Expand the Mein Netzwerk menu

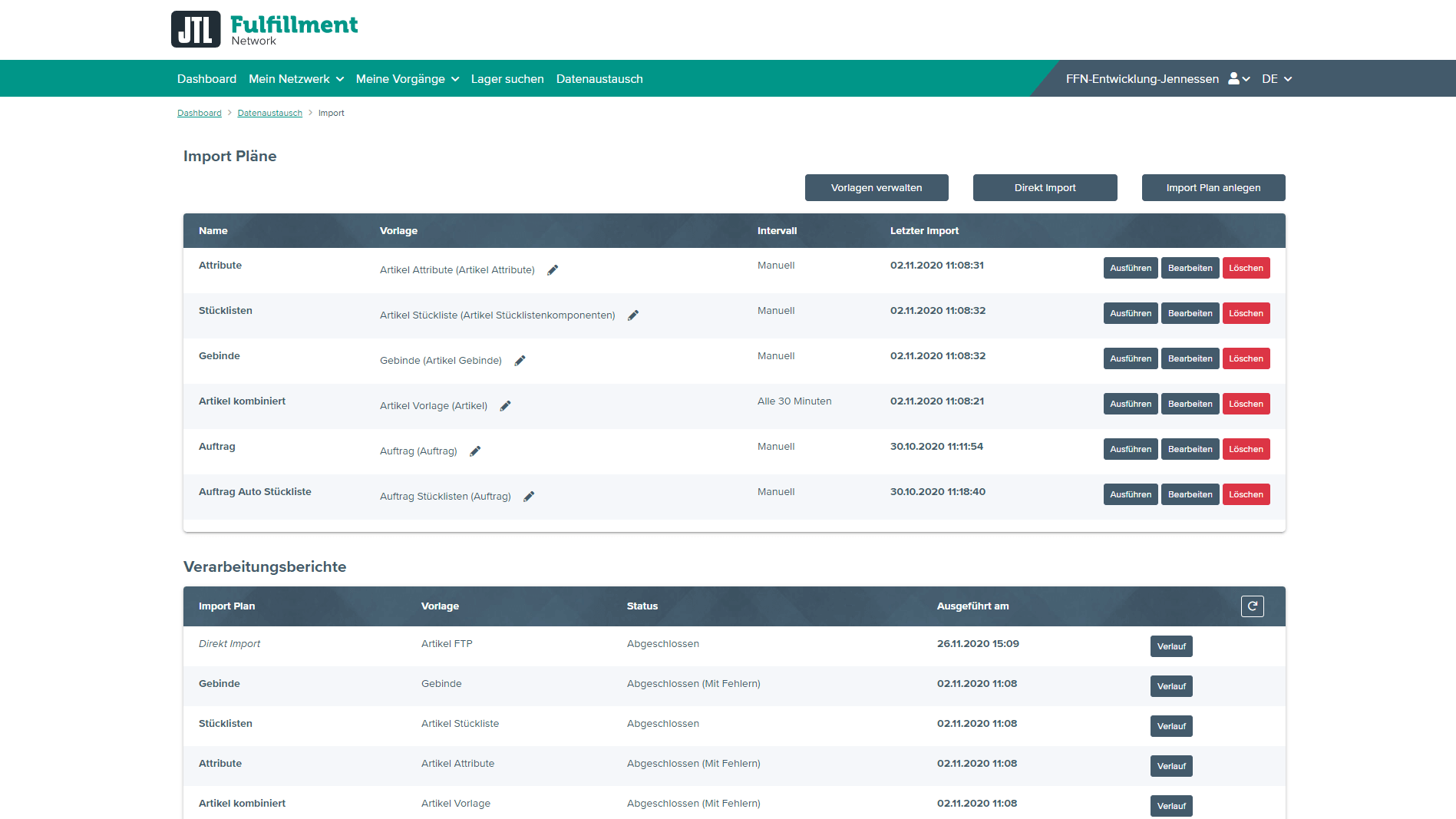pyautogui.click(x=295, y=79)
